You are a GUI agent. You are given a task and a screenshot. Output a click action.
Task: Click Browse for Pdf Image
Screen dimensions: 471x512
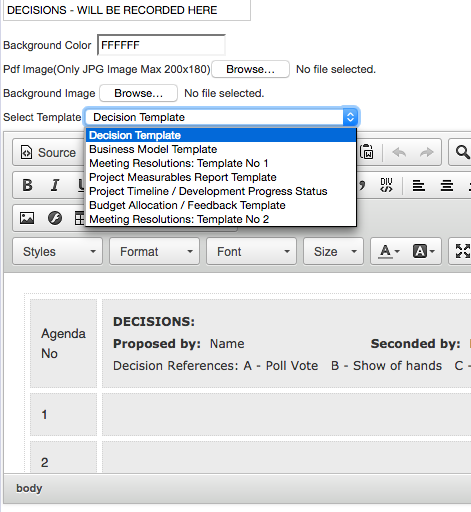tap(250, 69)
